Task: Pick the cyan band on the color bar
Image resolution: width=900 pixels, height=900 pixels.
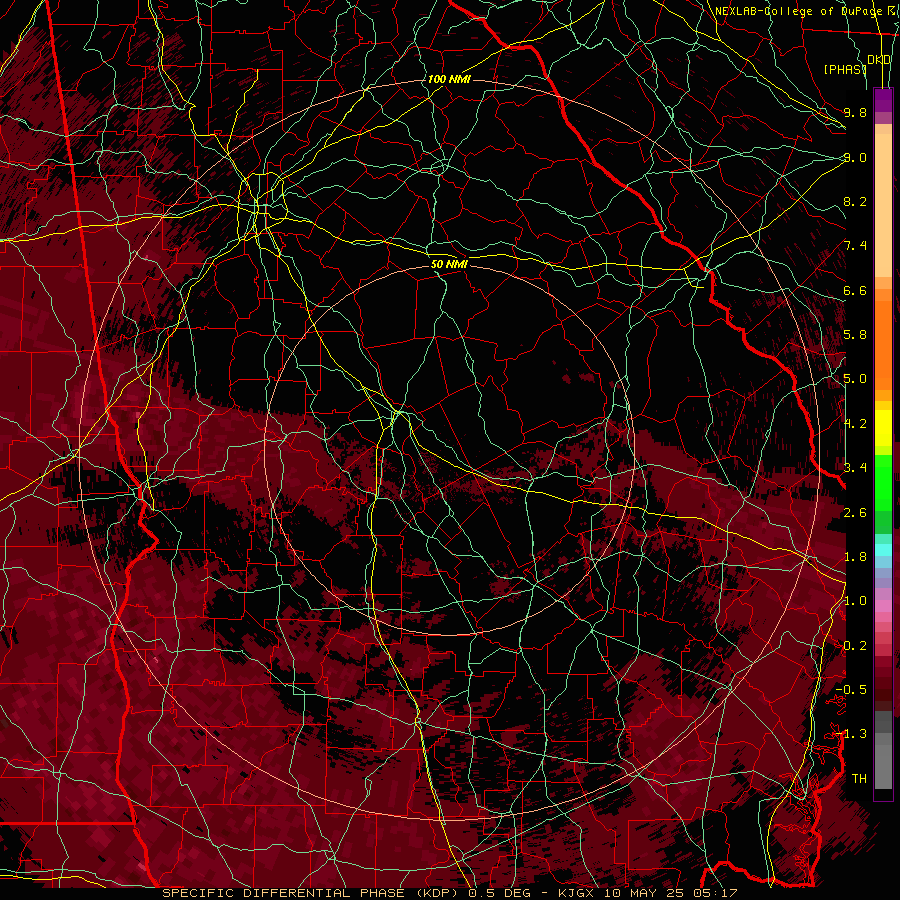Action: [x=883, y=549]
